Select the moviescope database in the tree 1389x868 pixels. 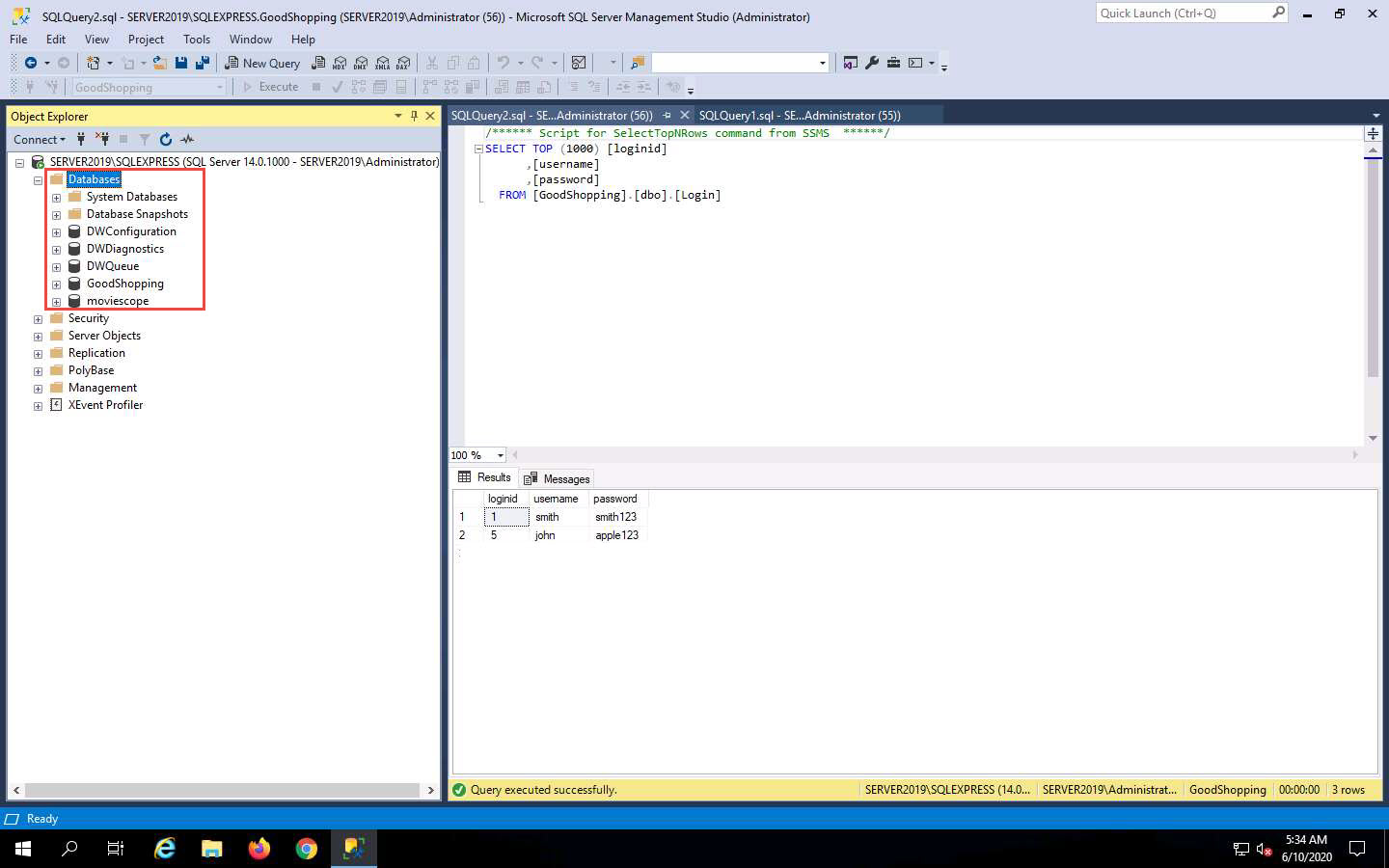118,301
